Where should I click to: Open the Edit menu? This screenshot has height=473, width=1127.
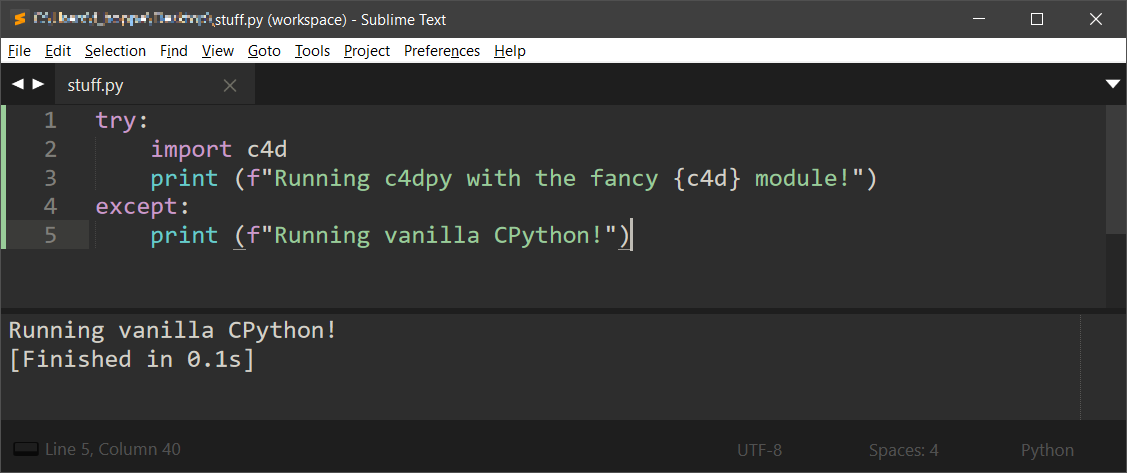point(58,51)
